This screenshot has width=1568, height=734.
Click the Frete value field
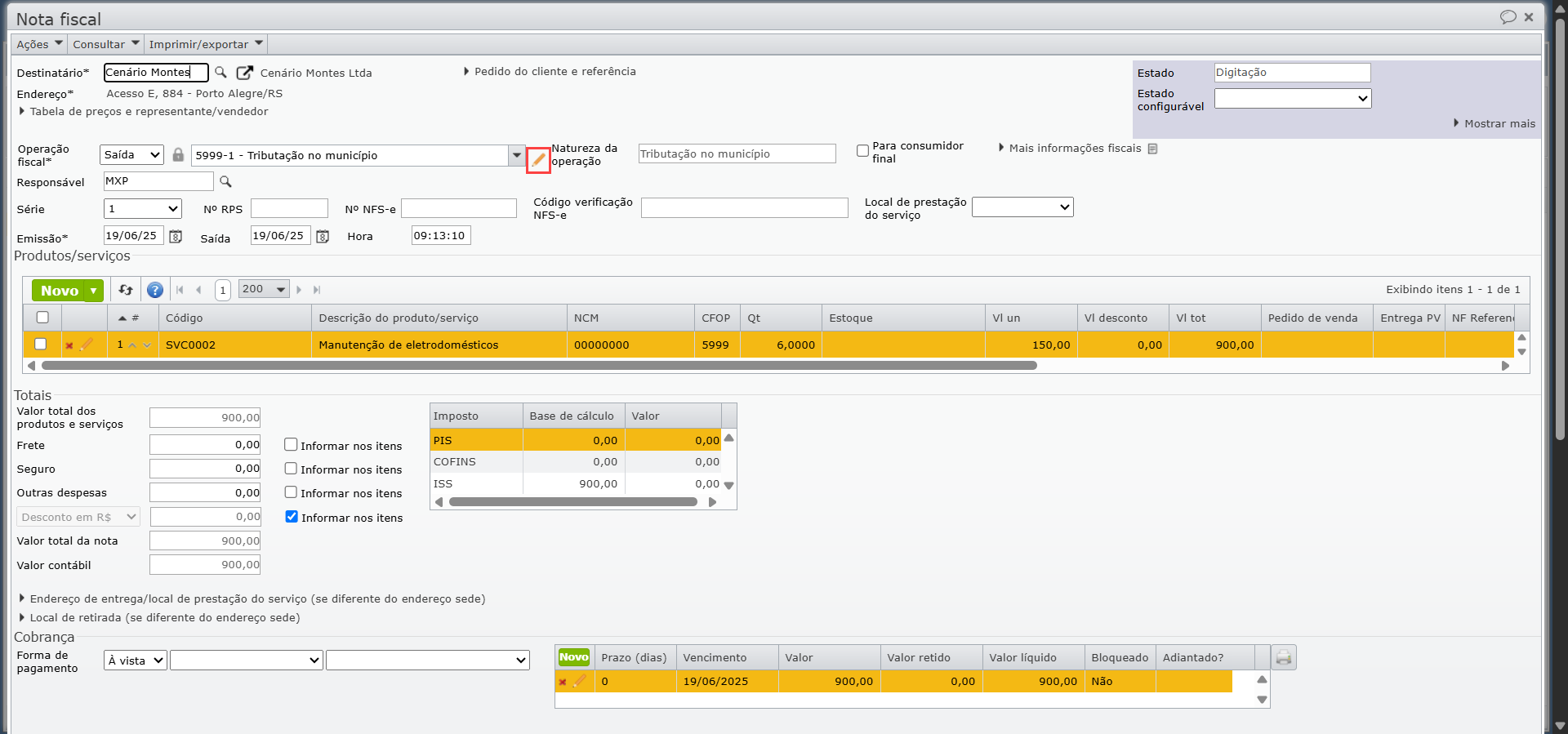tap(205, 445)
